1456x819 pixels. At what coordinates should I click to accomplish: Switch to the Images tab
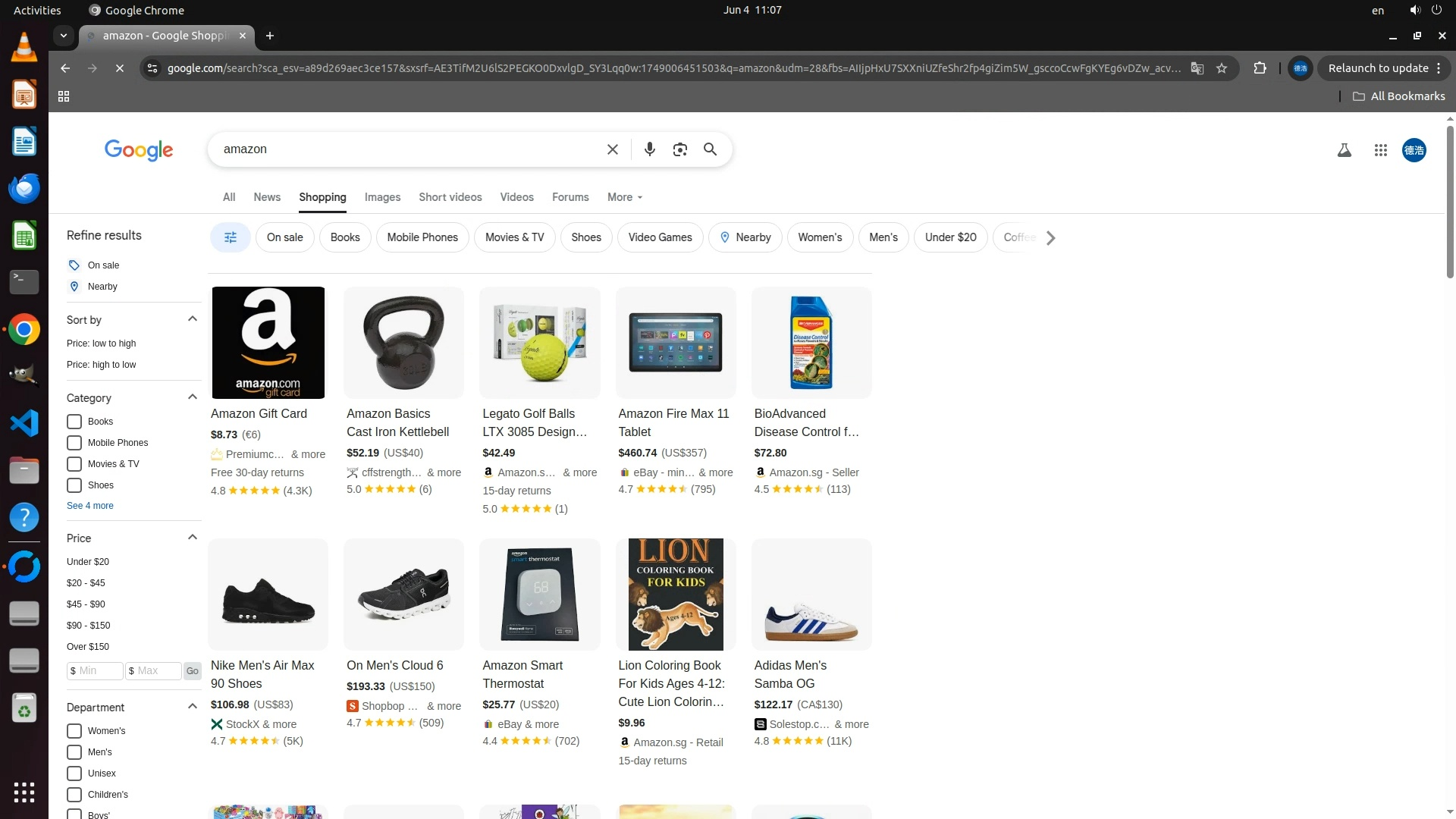tap(382, 197)
